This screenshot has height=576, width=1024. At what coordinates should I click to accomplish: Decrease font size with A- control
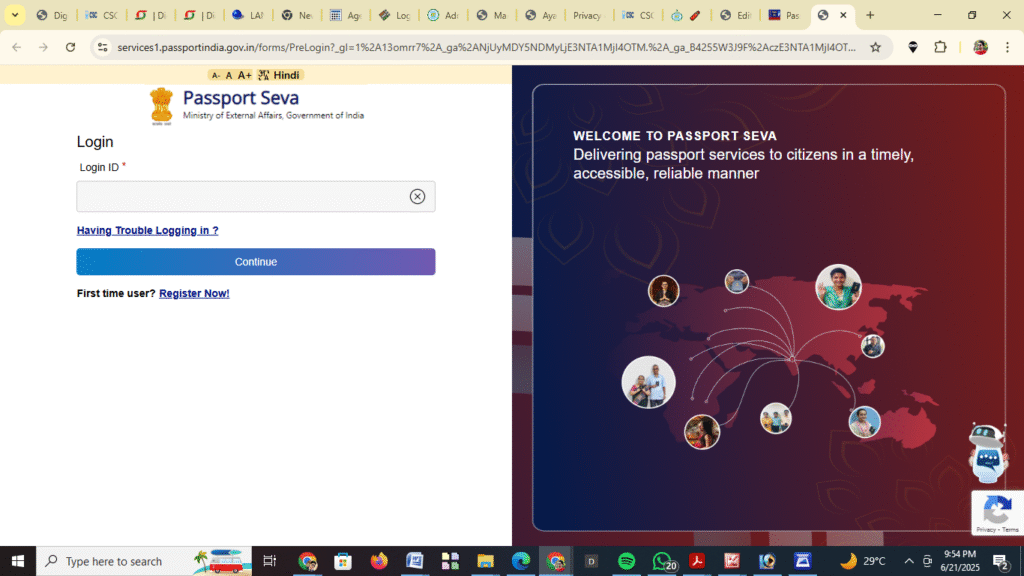click(216, 76)
